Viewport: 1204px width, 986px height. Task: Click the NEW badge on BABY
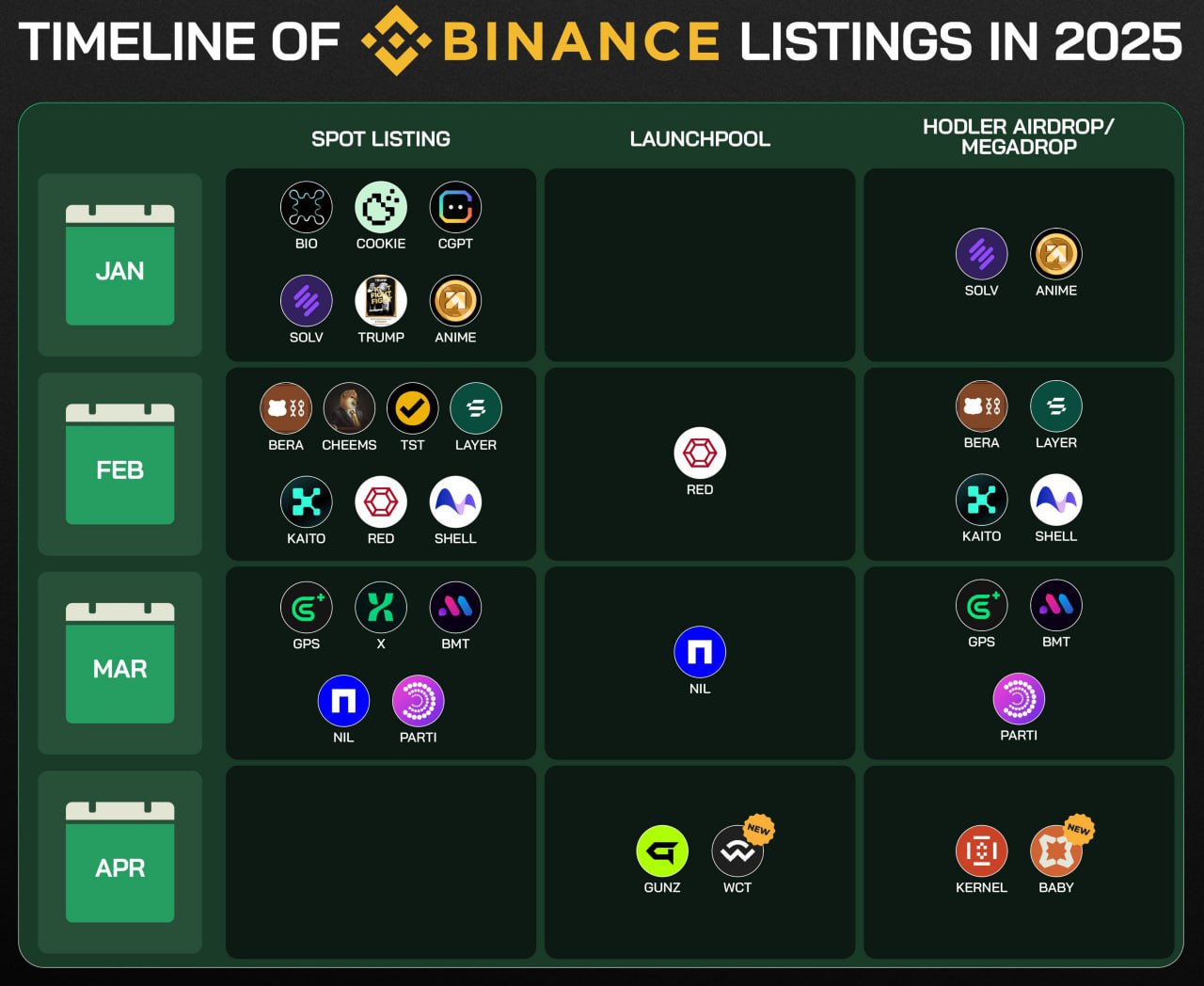pyautogui.click(x=1079, y=829)
